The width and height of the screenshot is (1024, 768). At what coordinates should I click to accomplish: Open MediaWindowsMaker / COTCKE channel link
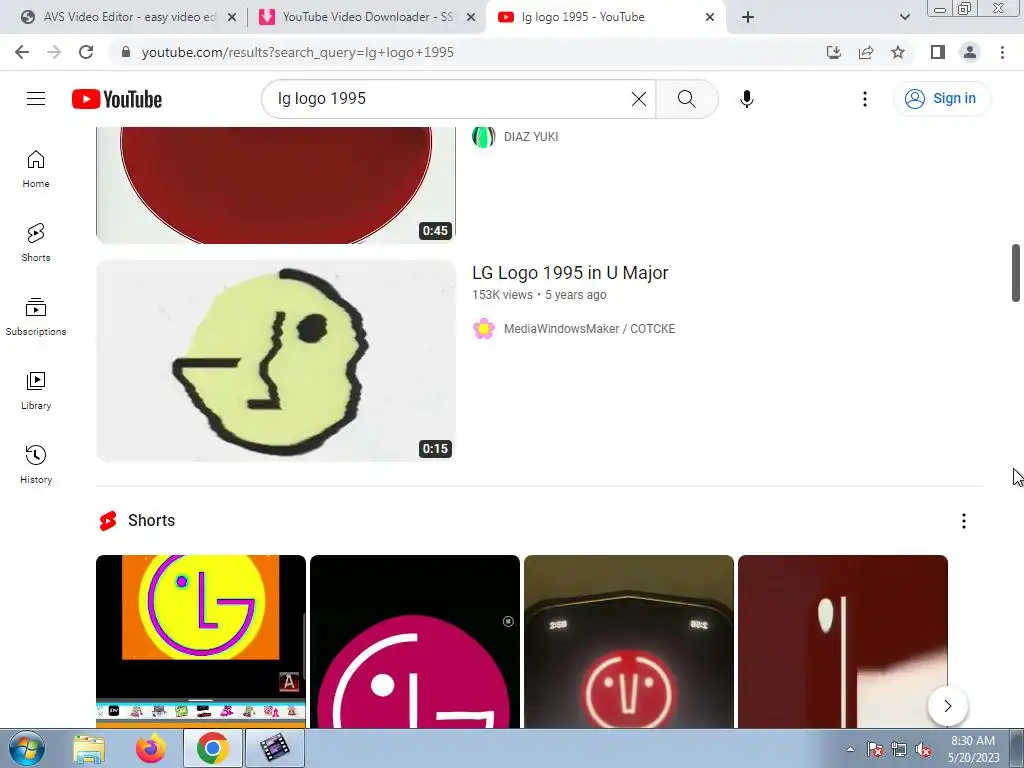(589, 328)
